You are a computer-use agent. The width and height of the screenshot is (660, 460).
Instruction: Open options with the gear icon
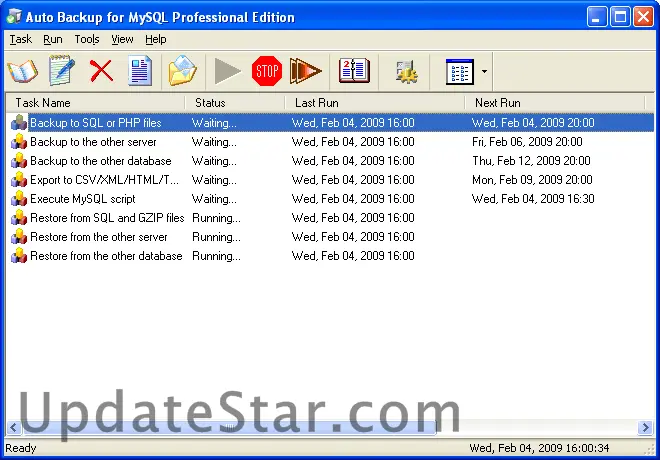(406, 71)
